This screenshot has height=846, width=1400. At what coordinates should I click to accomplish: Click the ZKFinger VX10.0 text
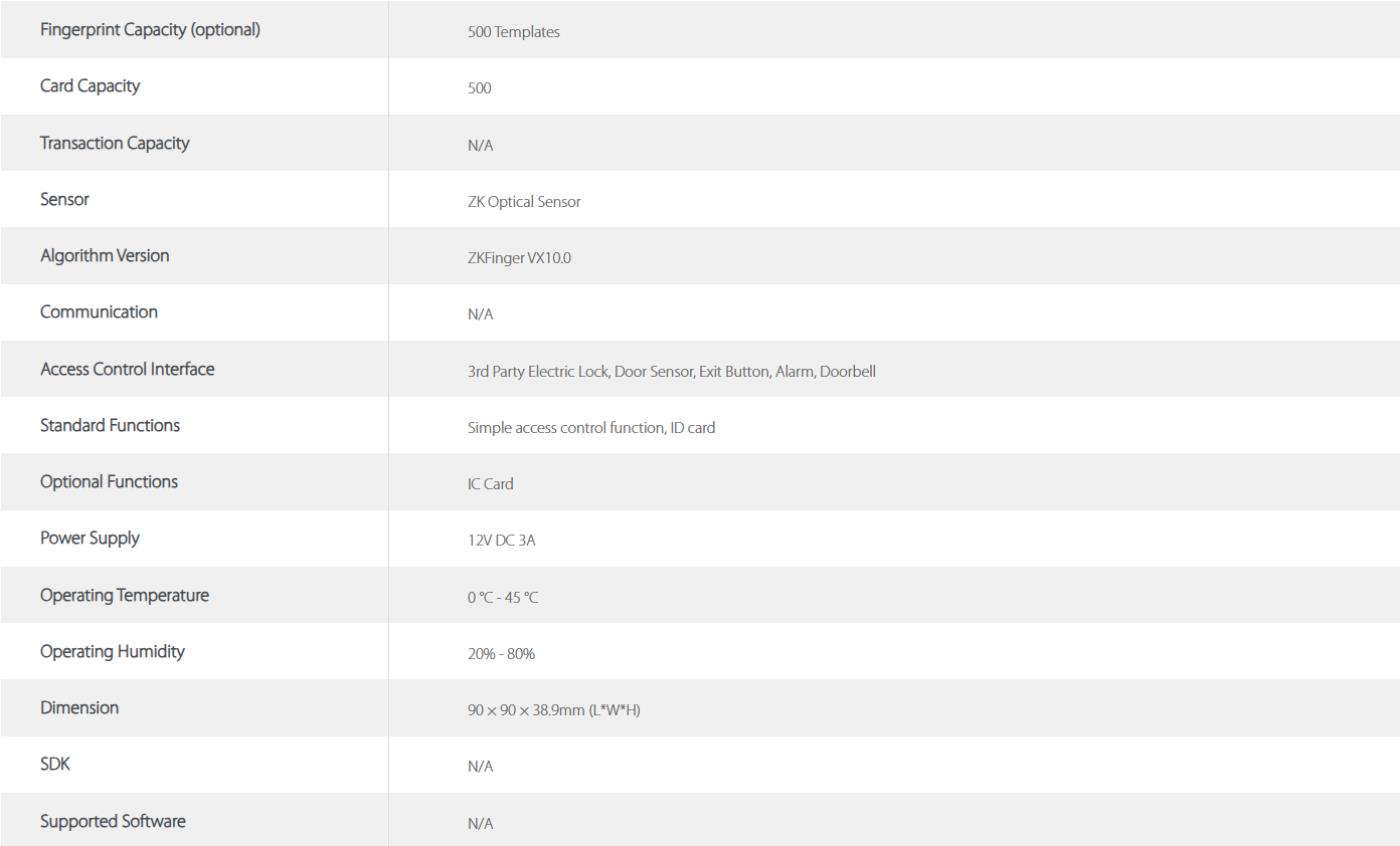(519, 258)
